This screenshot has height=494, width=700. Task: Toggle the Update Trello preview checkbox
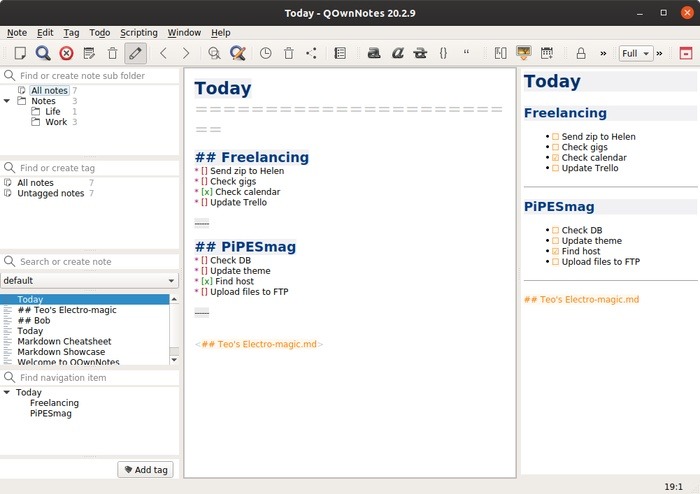(555, 168)
